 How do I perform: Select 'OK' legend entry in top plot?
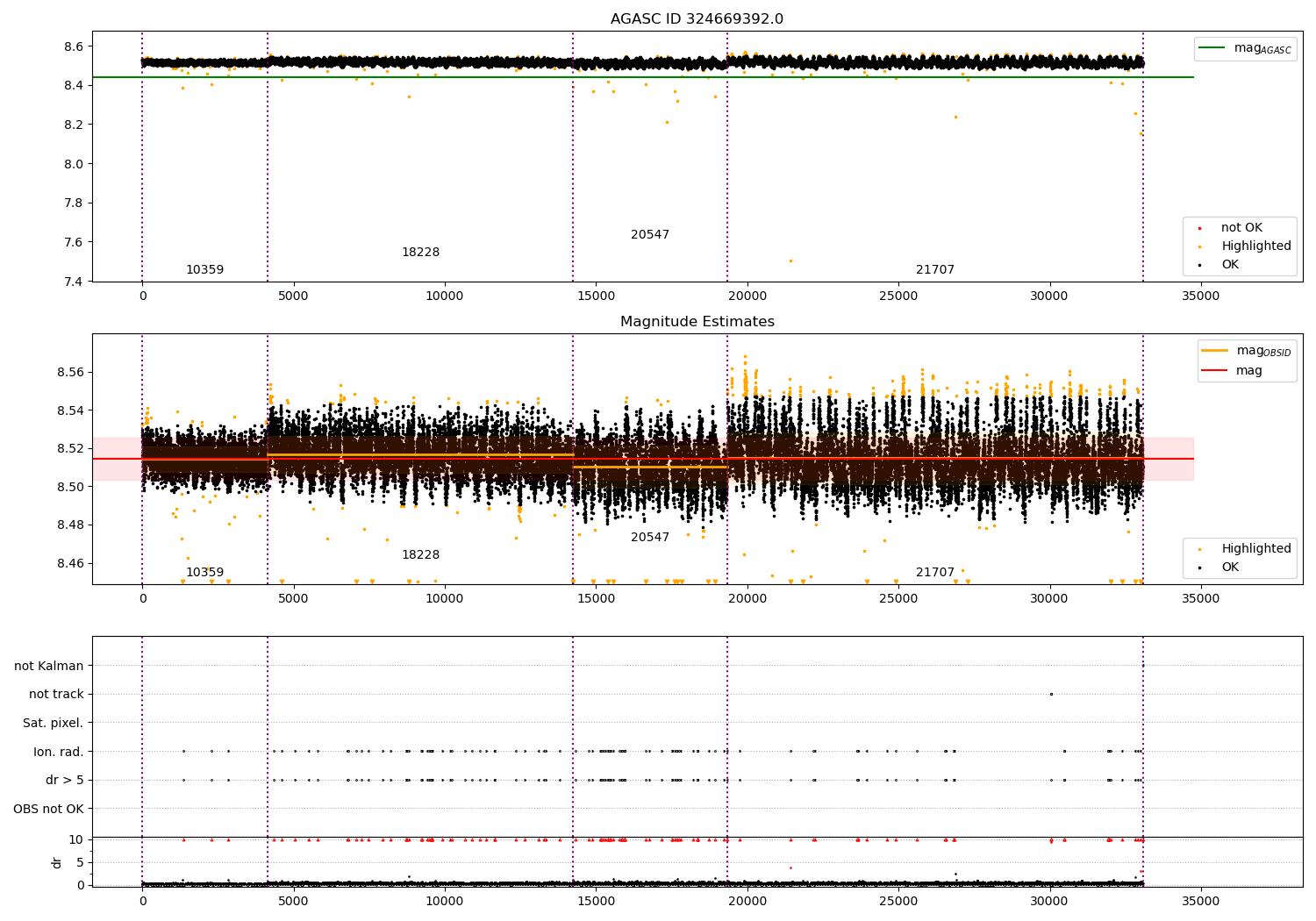(1230, 265)
